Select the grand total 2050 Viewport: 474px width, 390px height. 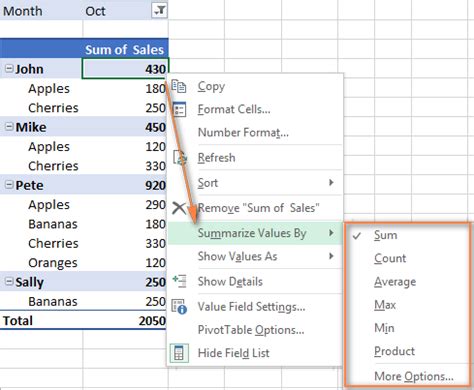(x=152, y=321)
